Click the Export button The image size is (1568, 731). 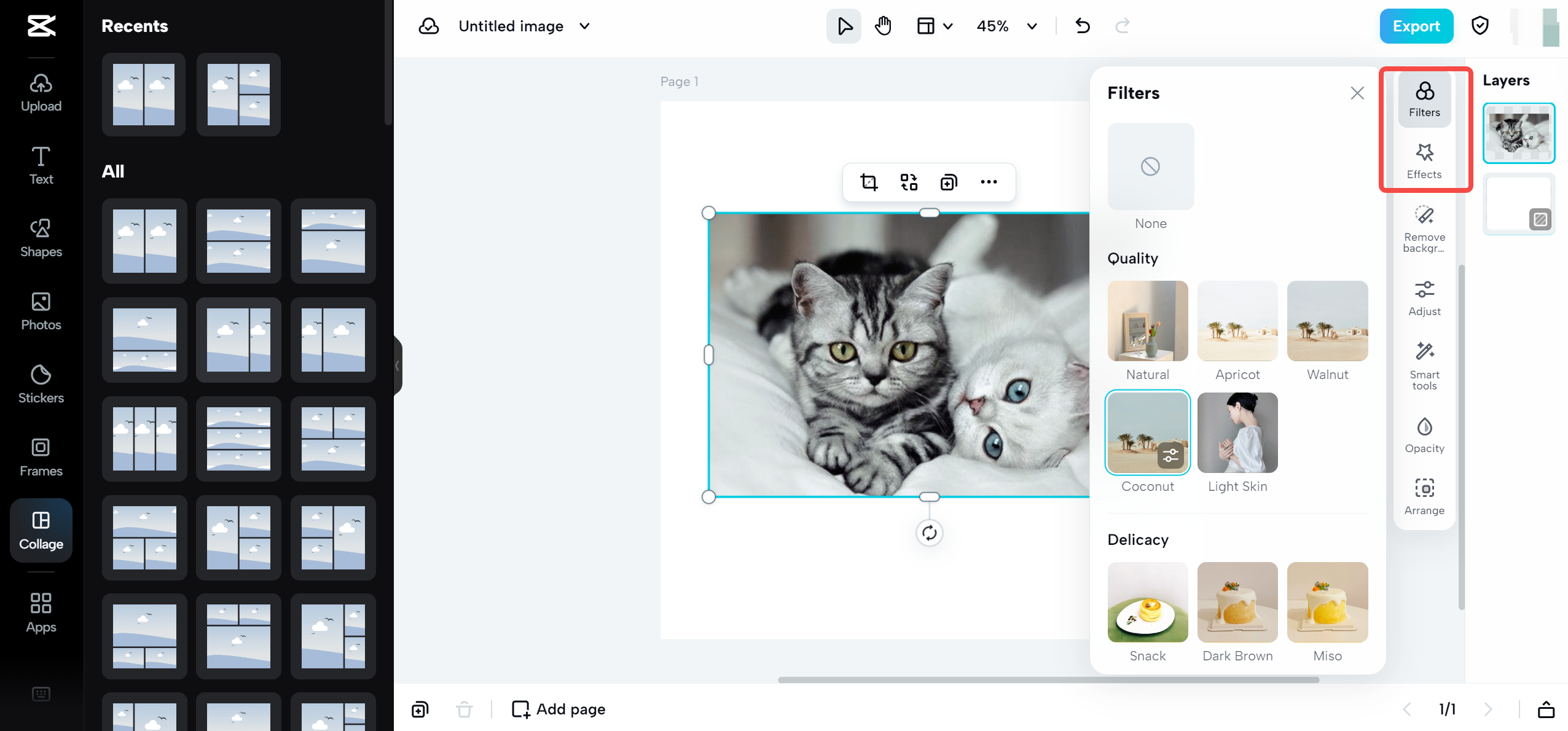coord(1416,26)
